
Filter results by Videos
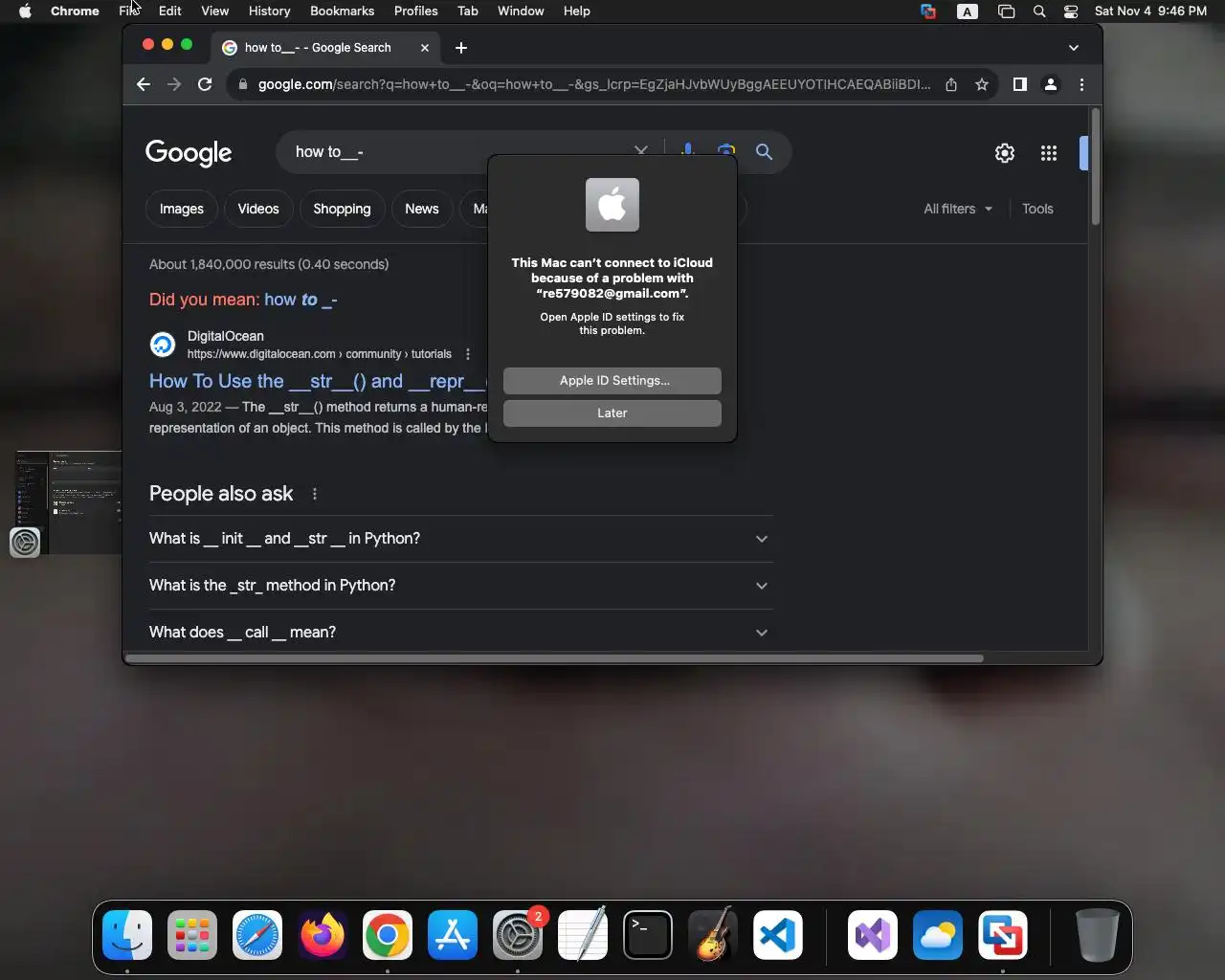(x=258, y=209)
